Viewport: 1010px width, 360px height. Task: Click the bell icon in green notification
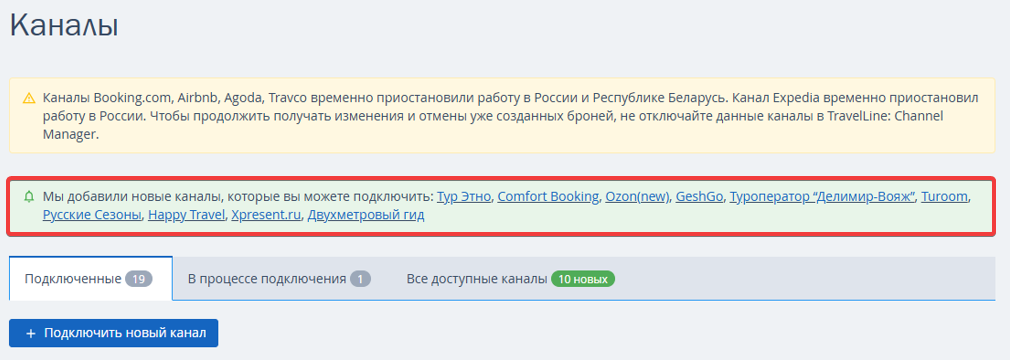coord(28,196)
